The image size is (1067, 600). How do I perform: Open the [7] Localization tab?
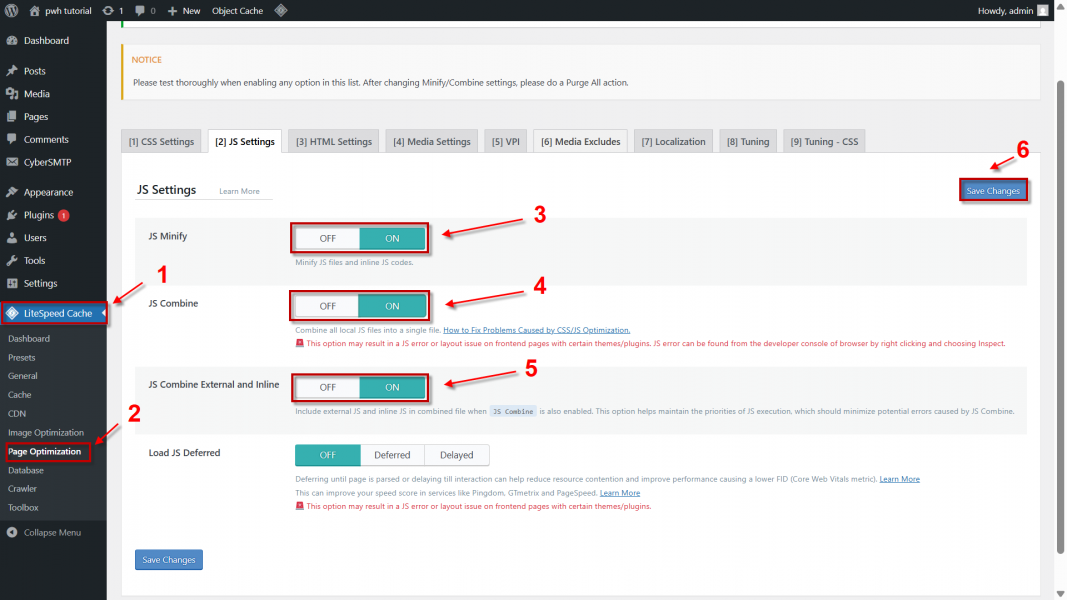[673, 141]
